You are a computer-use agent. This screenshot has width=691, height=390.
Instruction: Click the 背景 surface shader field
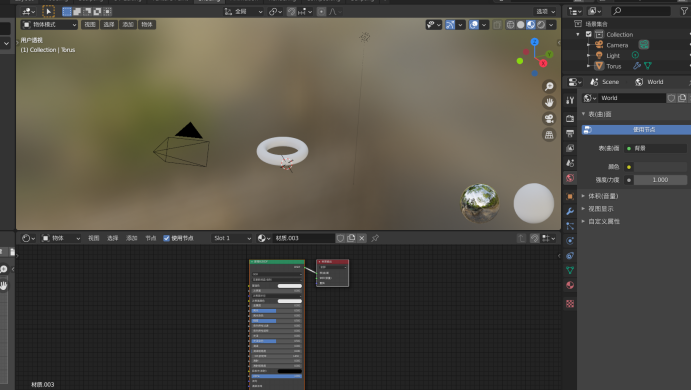(655, 149)
